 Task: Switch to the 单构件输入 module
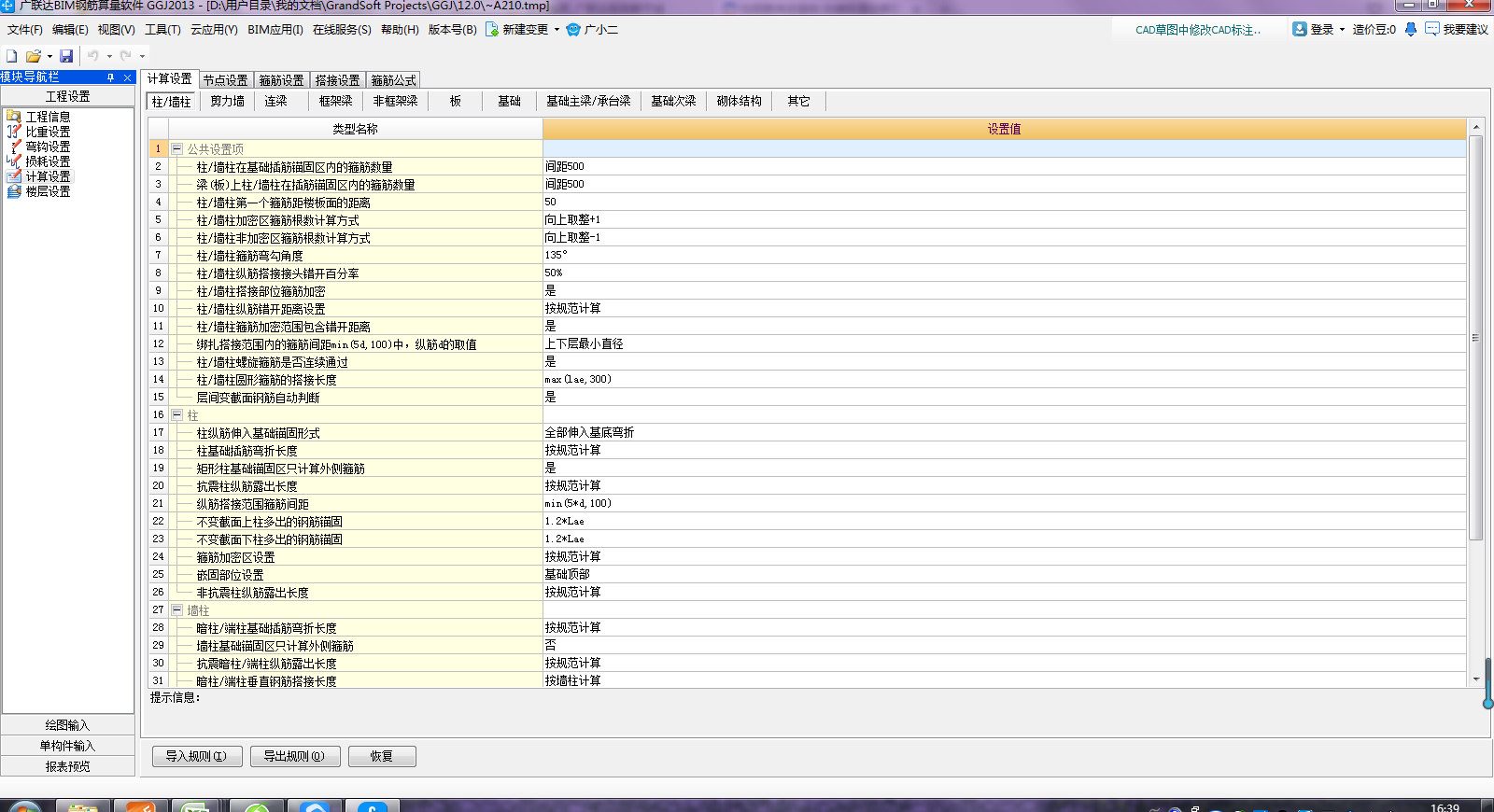pos(67,746)
